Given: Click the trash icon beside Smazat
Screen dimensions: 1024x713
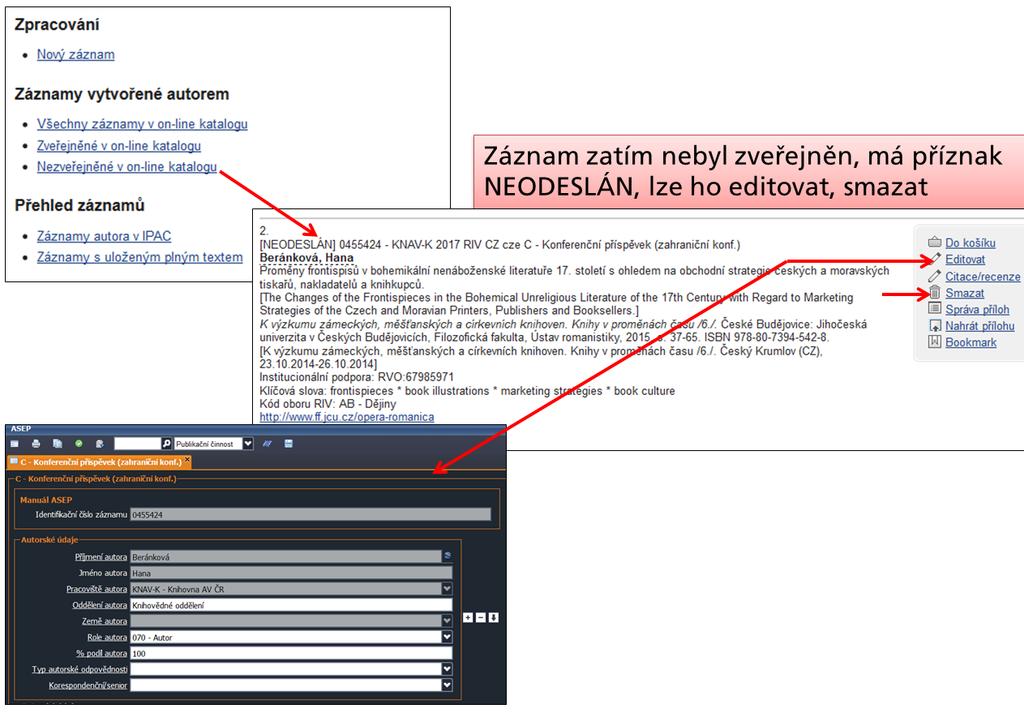Looking at the screenshot, I should [x=935, y=293].
